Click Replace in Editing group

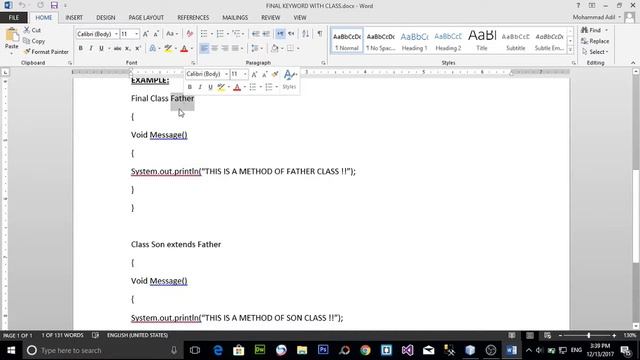pos(595,41)
